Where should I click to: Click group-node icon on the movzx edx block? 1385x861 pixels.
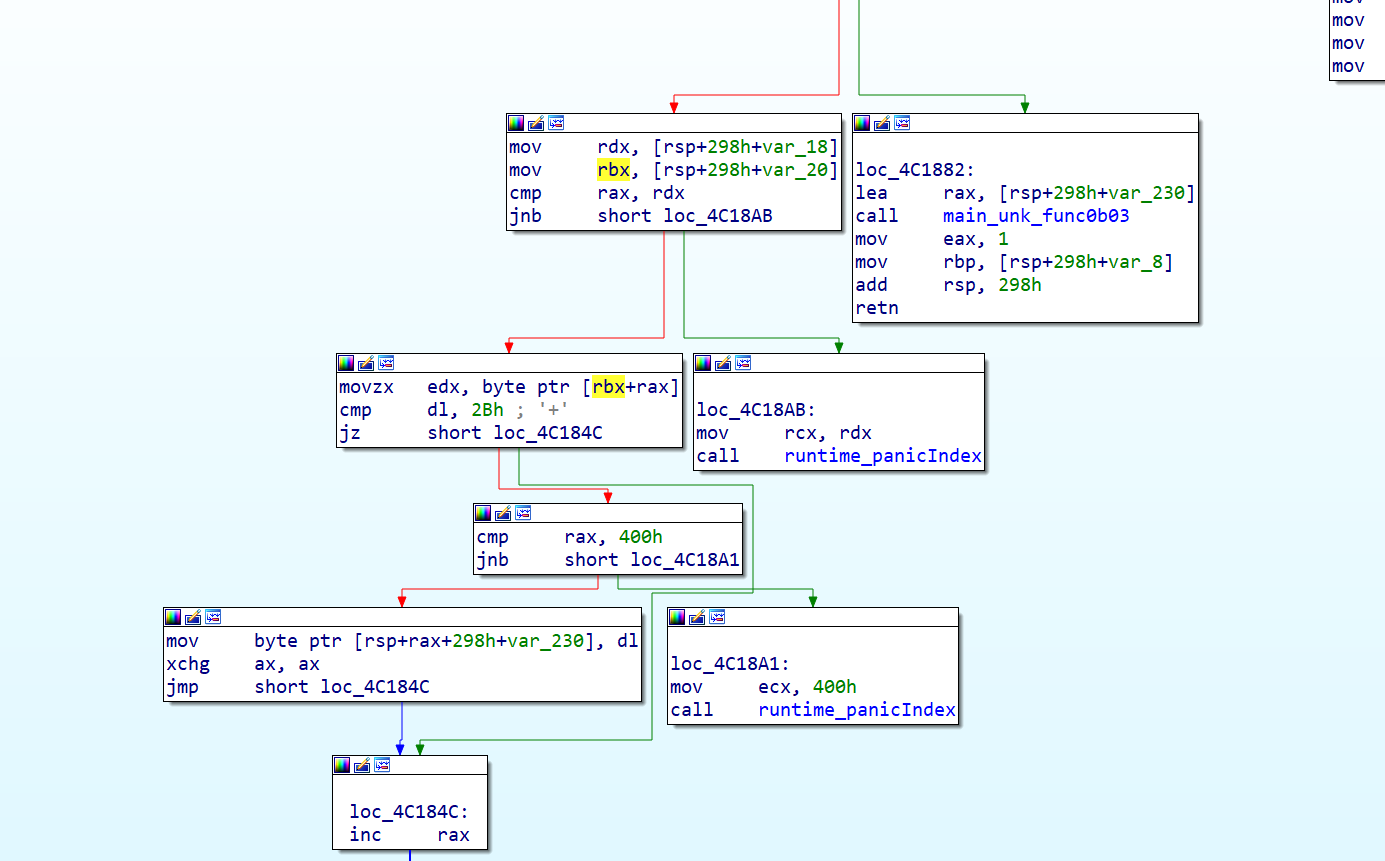pyautogui.click(x=386, y=363)
